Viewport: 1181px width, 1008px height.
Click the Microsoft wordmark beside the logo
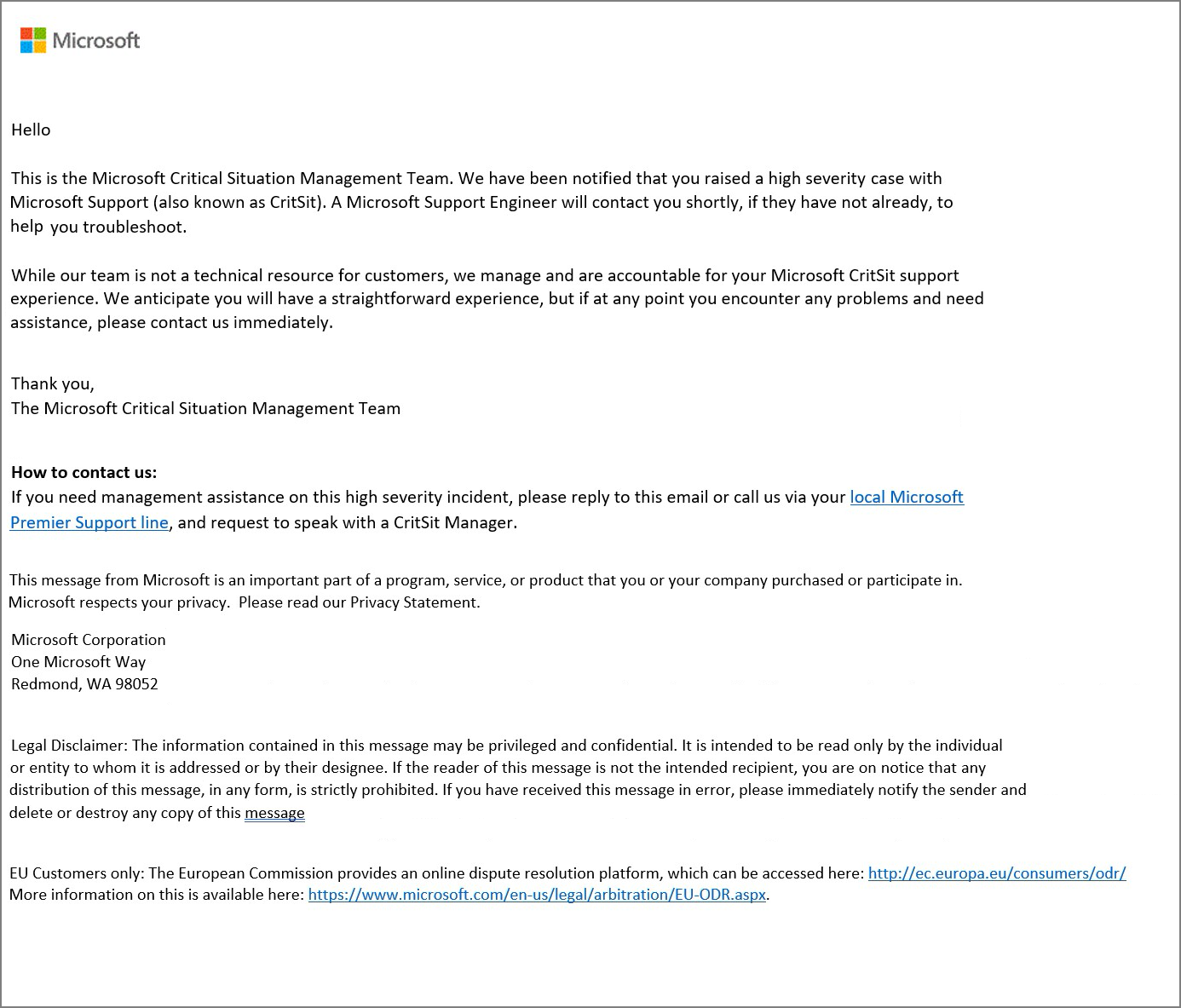96,40
